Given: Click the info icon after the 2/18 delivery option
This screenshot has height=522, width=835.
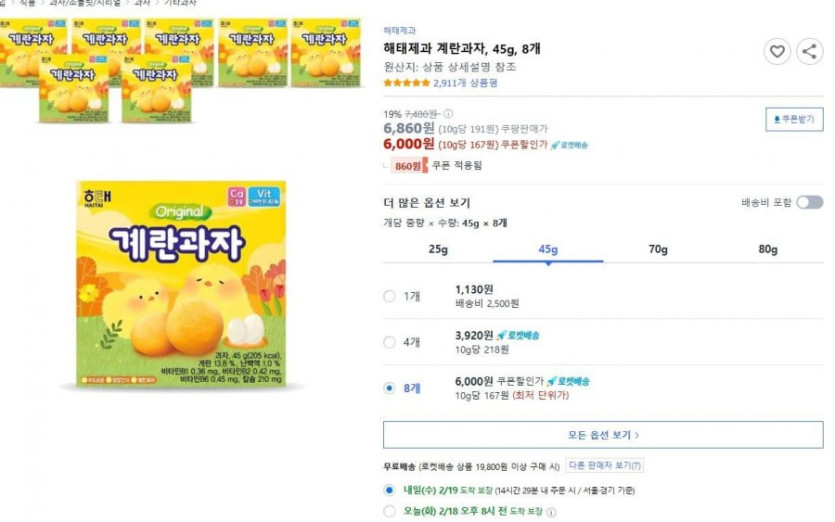Looking at the screenshot, I should pos(551,512).
